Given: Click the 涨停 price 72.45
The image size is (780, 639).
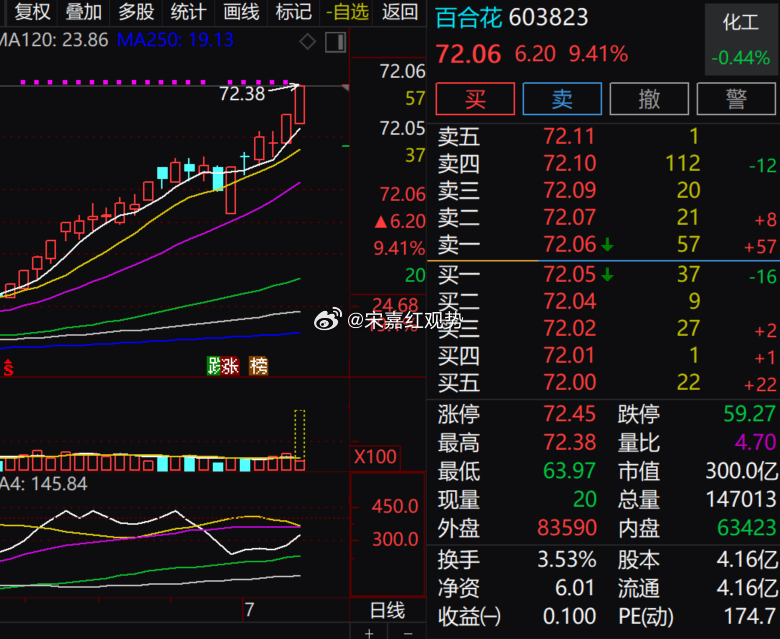Looking at the screenshot, I should [570, 414].
